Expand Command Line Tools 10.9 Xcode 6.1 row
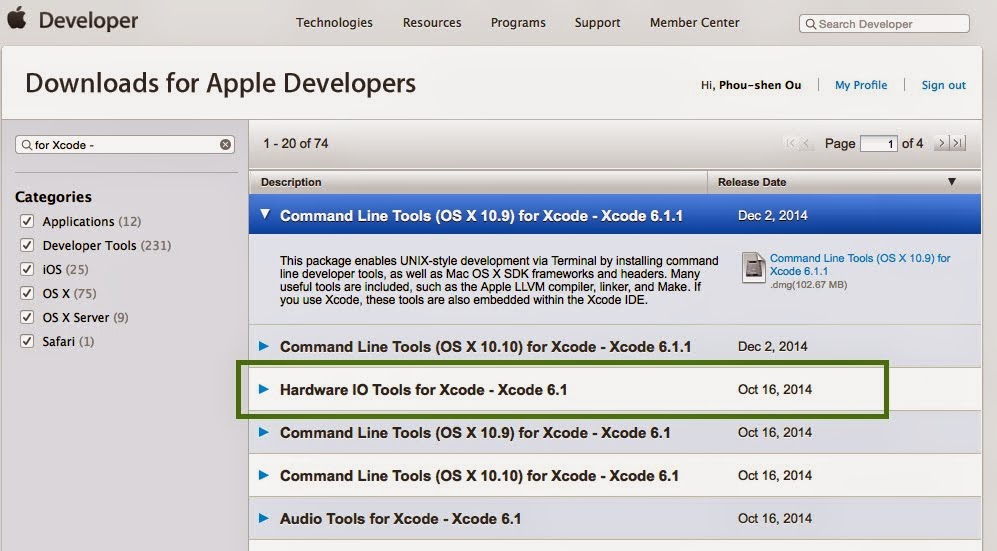This screenshot has width=997, height=551. click(264, 432)
